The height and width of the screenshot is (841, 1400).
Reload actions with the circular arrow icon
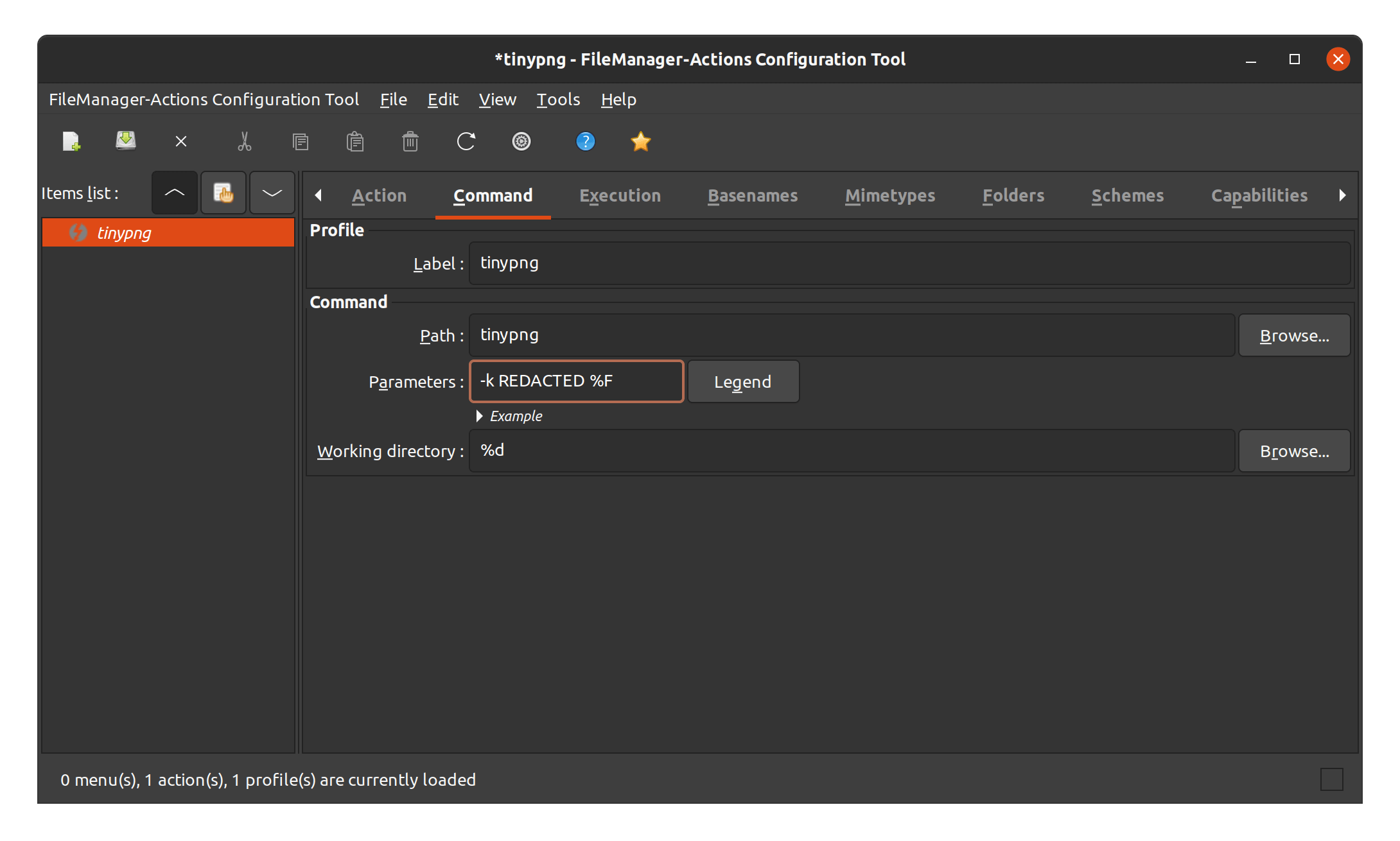pos(466,141)
